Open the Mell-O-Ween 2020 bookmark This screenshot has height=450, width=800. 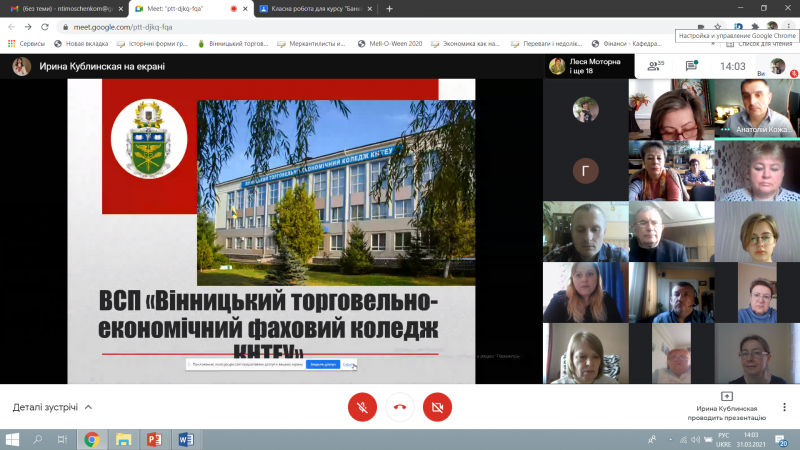(x=390, y=44)
